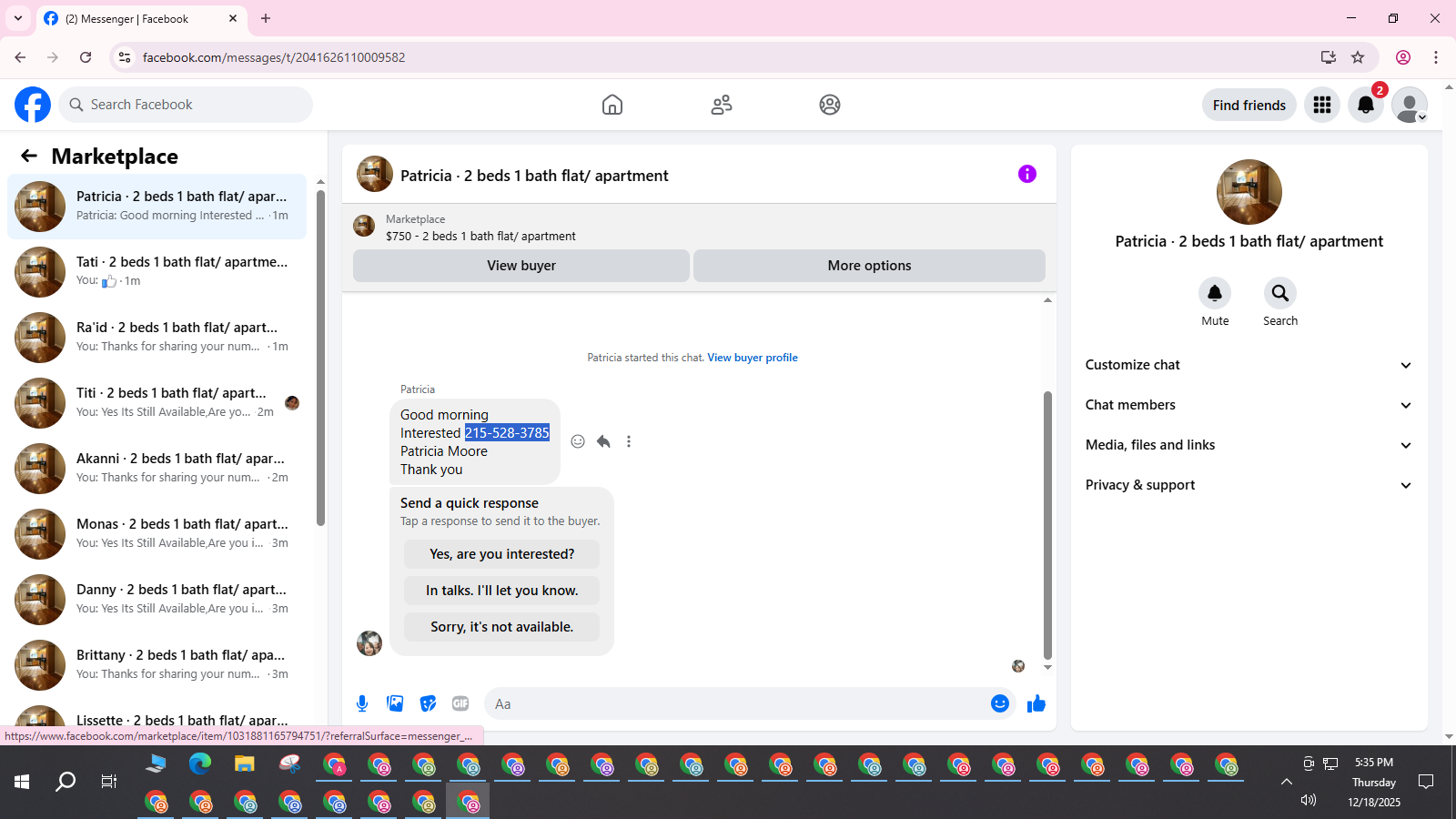Open Windows taskbar search

tap(66, 782)
